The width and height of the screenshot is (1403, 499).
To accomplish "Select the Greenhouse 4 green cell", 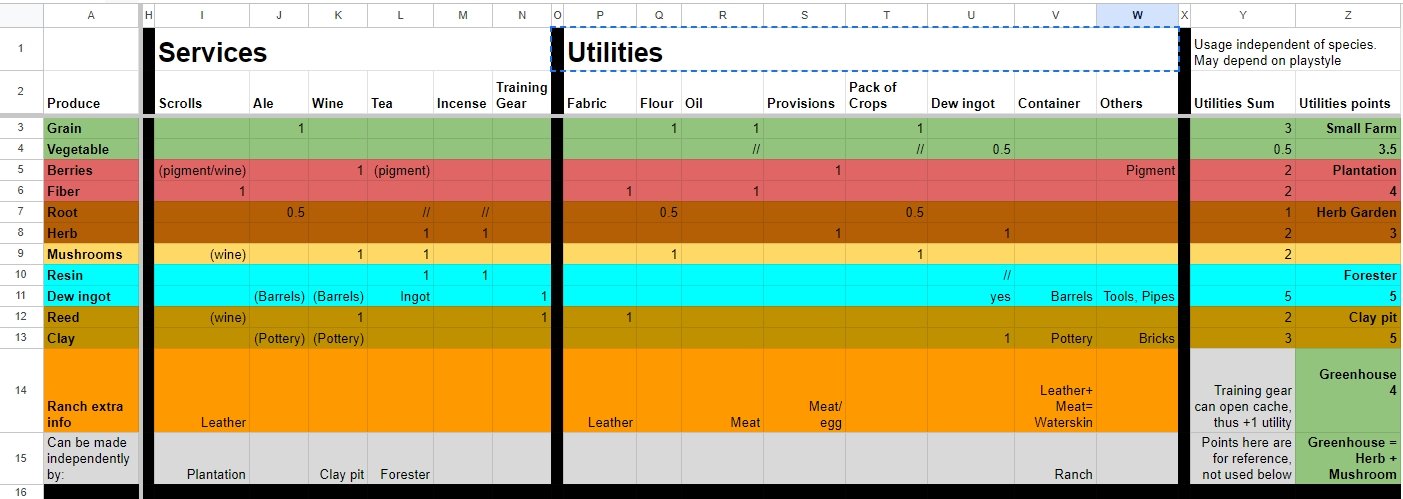I will point(1347,390).
